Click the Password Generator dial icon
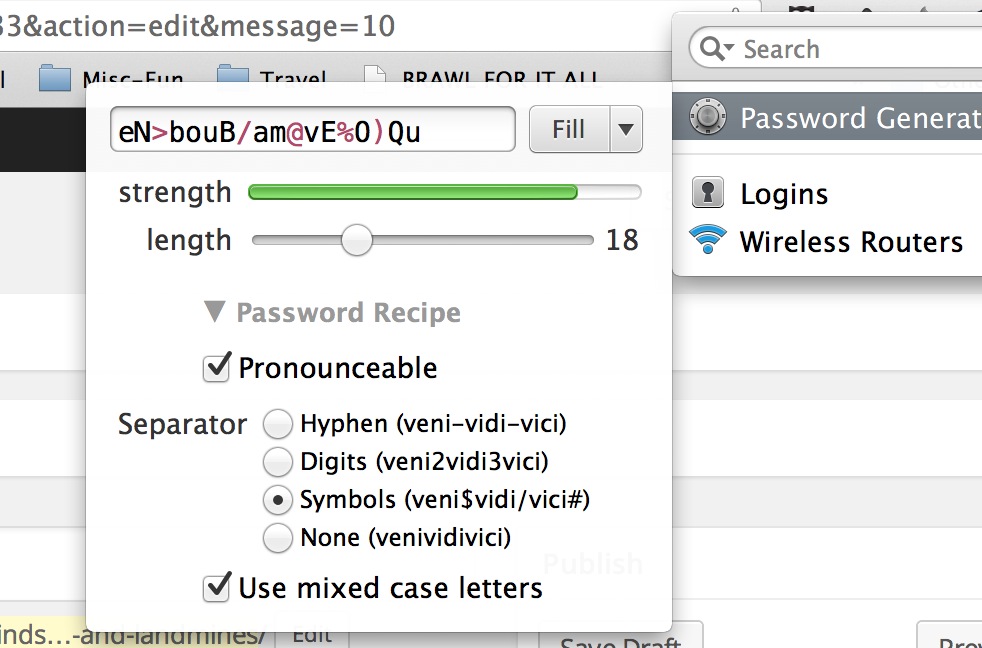Image resolution: width=982 pixels, height=648 pixels. coord(708,116)
